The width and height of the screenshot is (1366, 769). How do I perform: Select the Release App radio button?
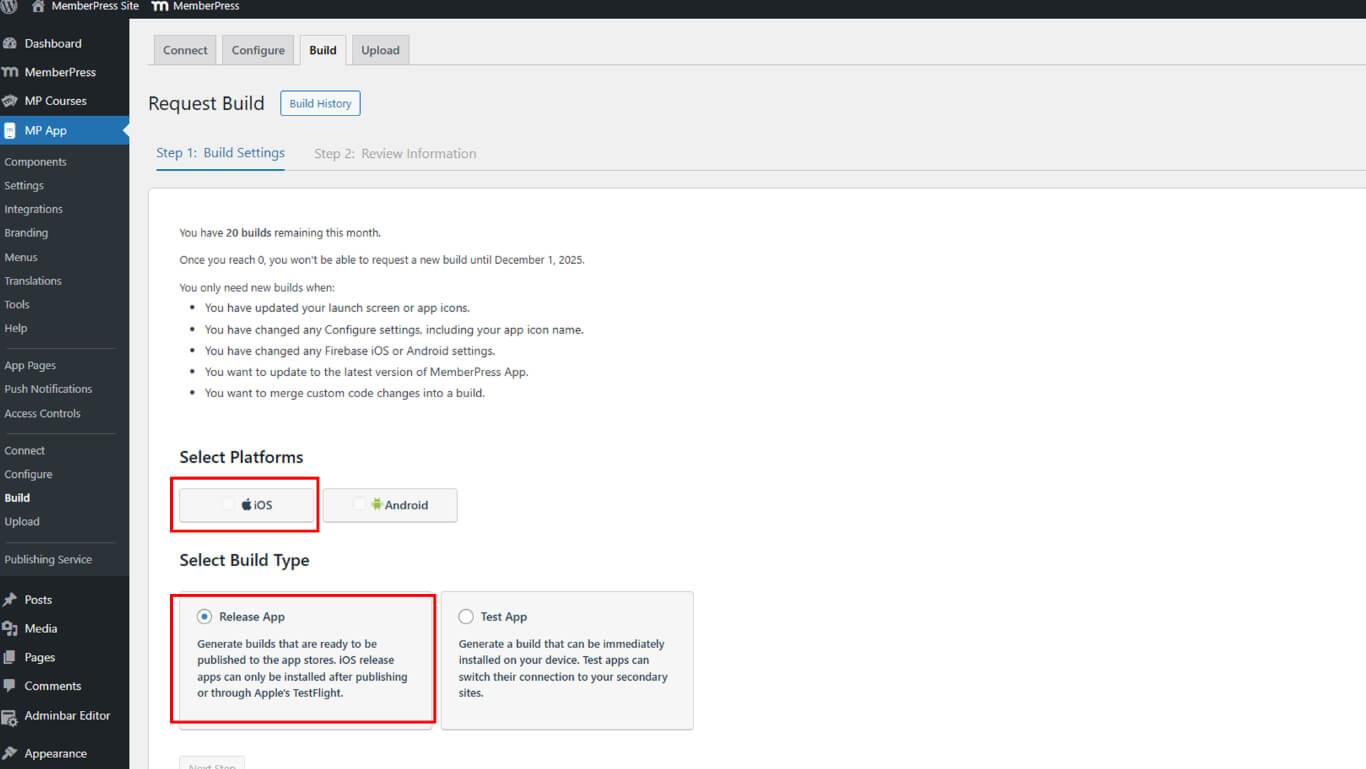(205, 617)
